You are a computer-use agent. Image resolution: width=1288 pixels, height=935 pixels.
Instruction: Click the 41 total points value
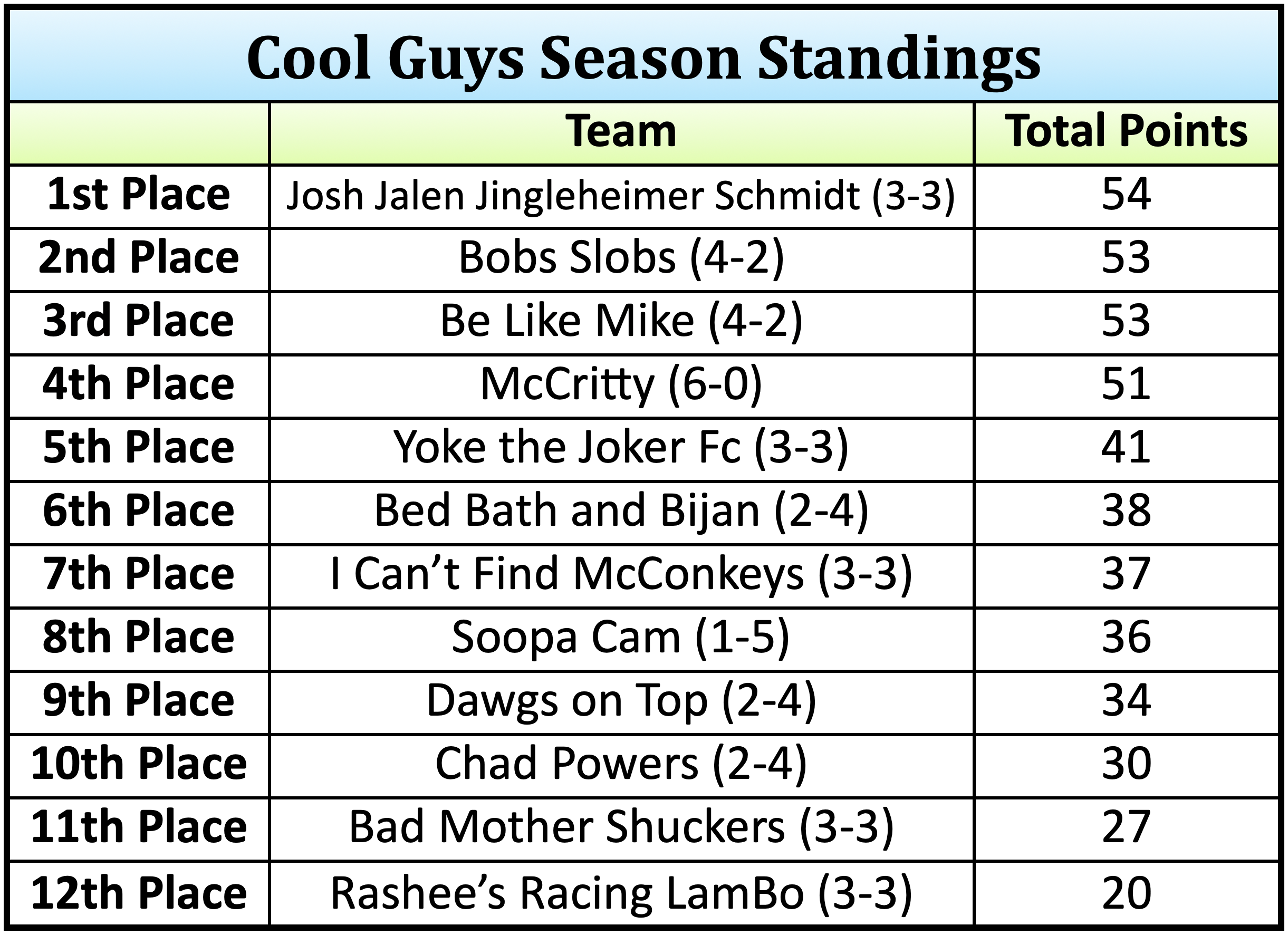(1126, 448)
